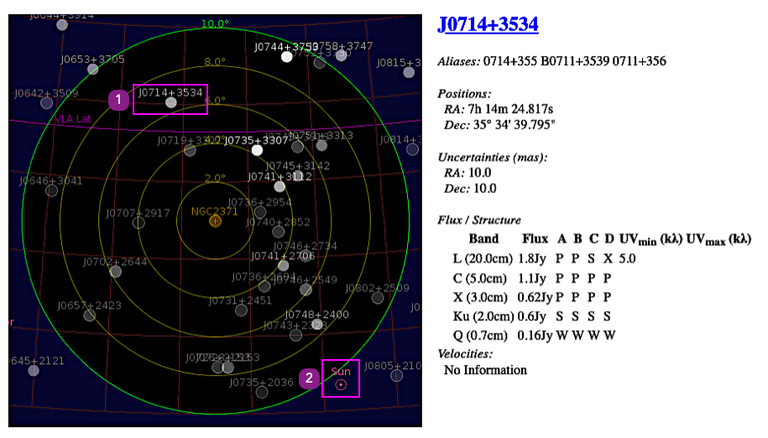
Task: Pick the bright J0744+3753 source dot
Action: (x=287, y=56)
